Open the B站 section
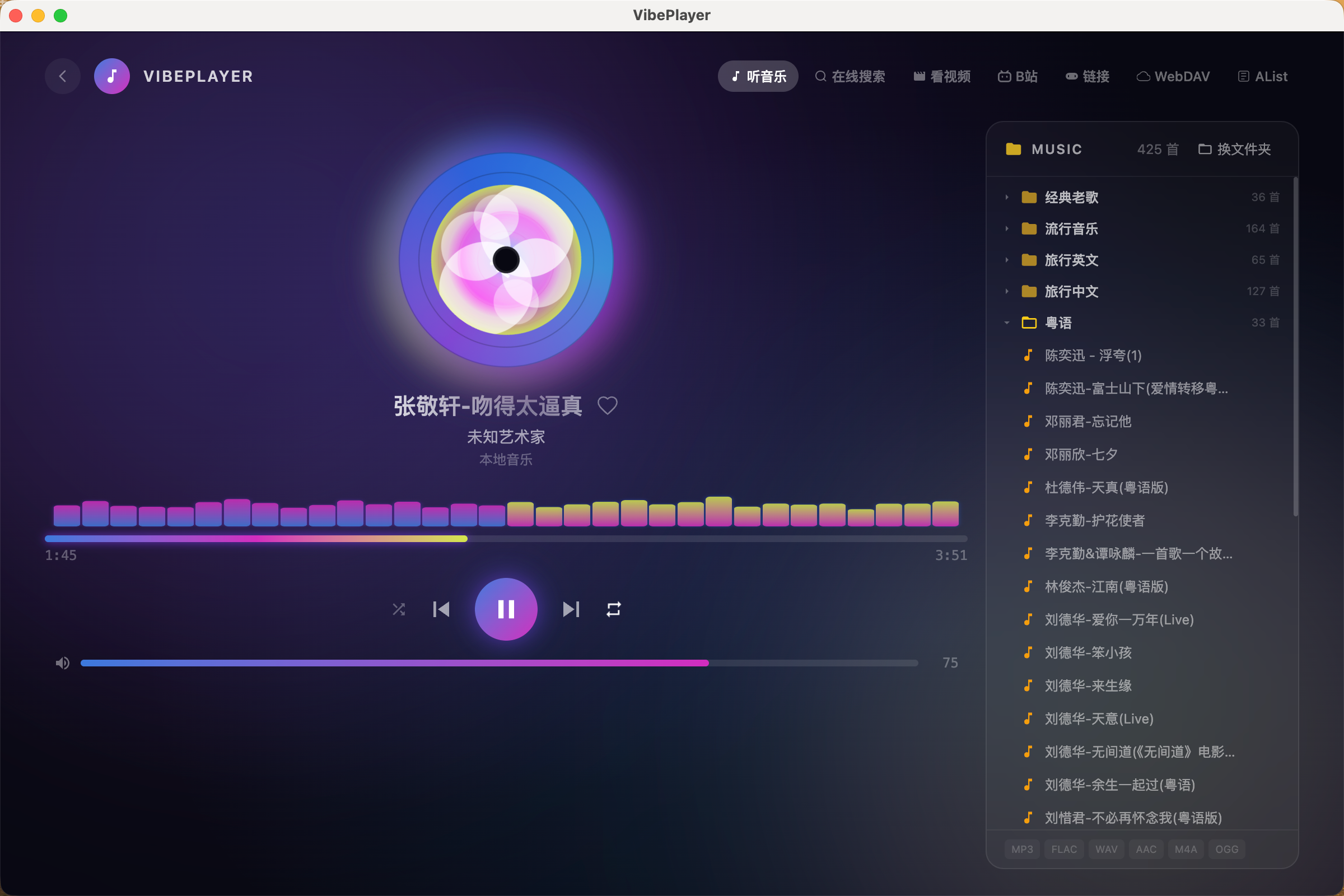1344x896 pixels. [x=1017, y=76]
